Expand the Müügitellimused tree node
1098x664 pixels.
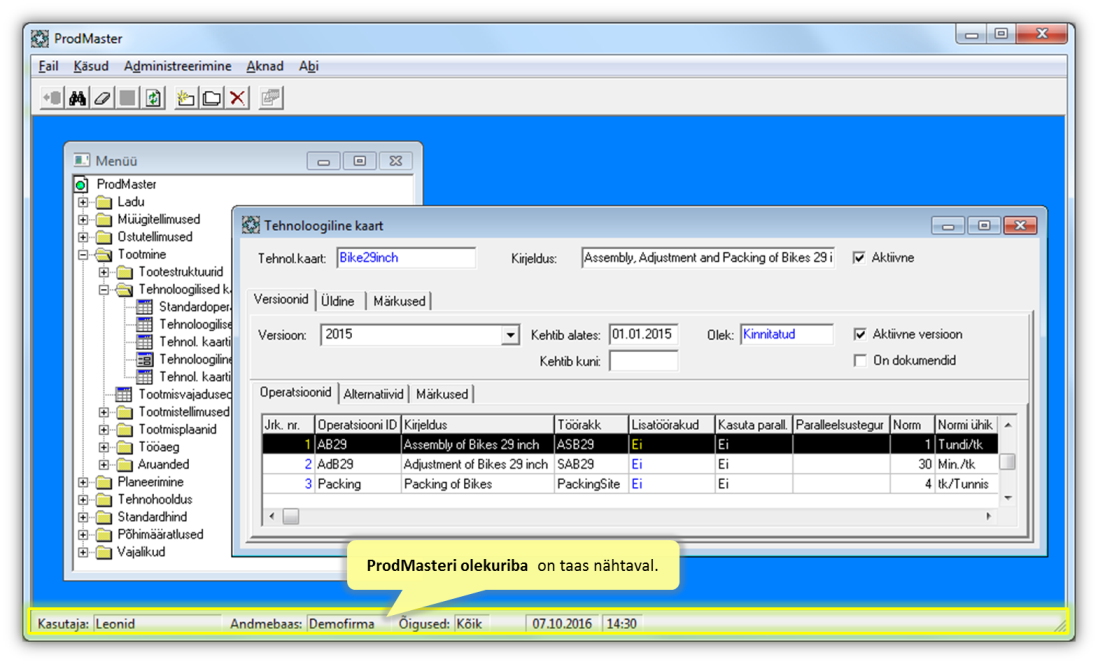coord(83,219)
